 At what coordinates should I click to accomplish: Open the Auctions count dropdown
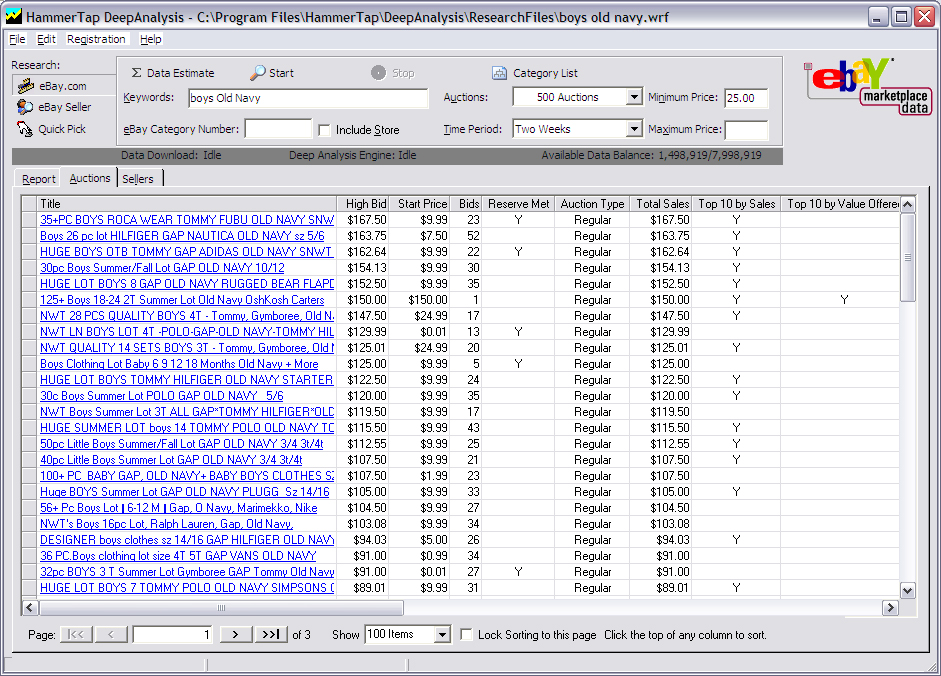click(x=634, y=97)
